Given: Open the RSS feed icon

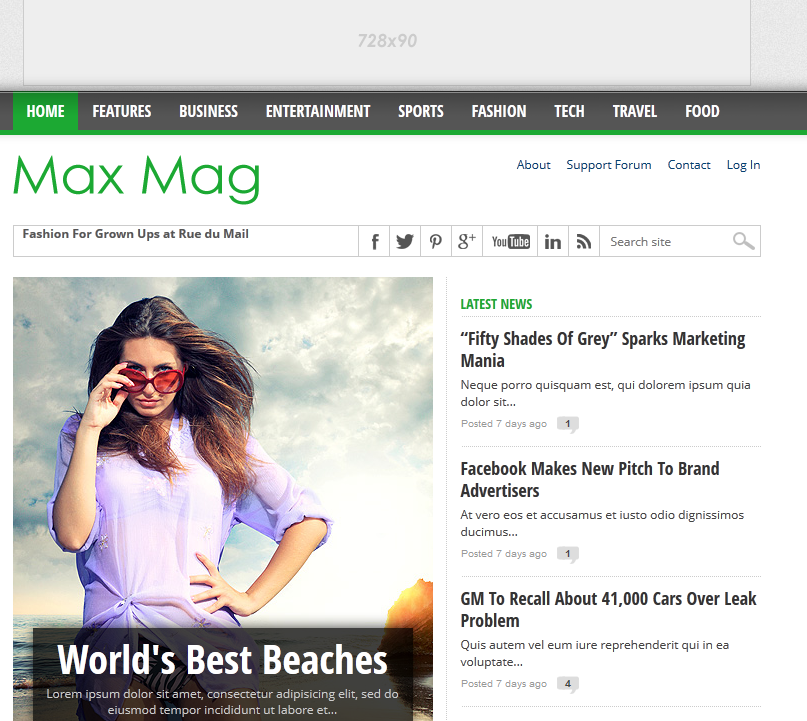Looking at the screenshot, I should pos(584,241).
